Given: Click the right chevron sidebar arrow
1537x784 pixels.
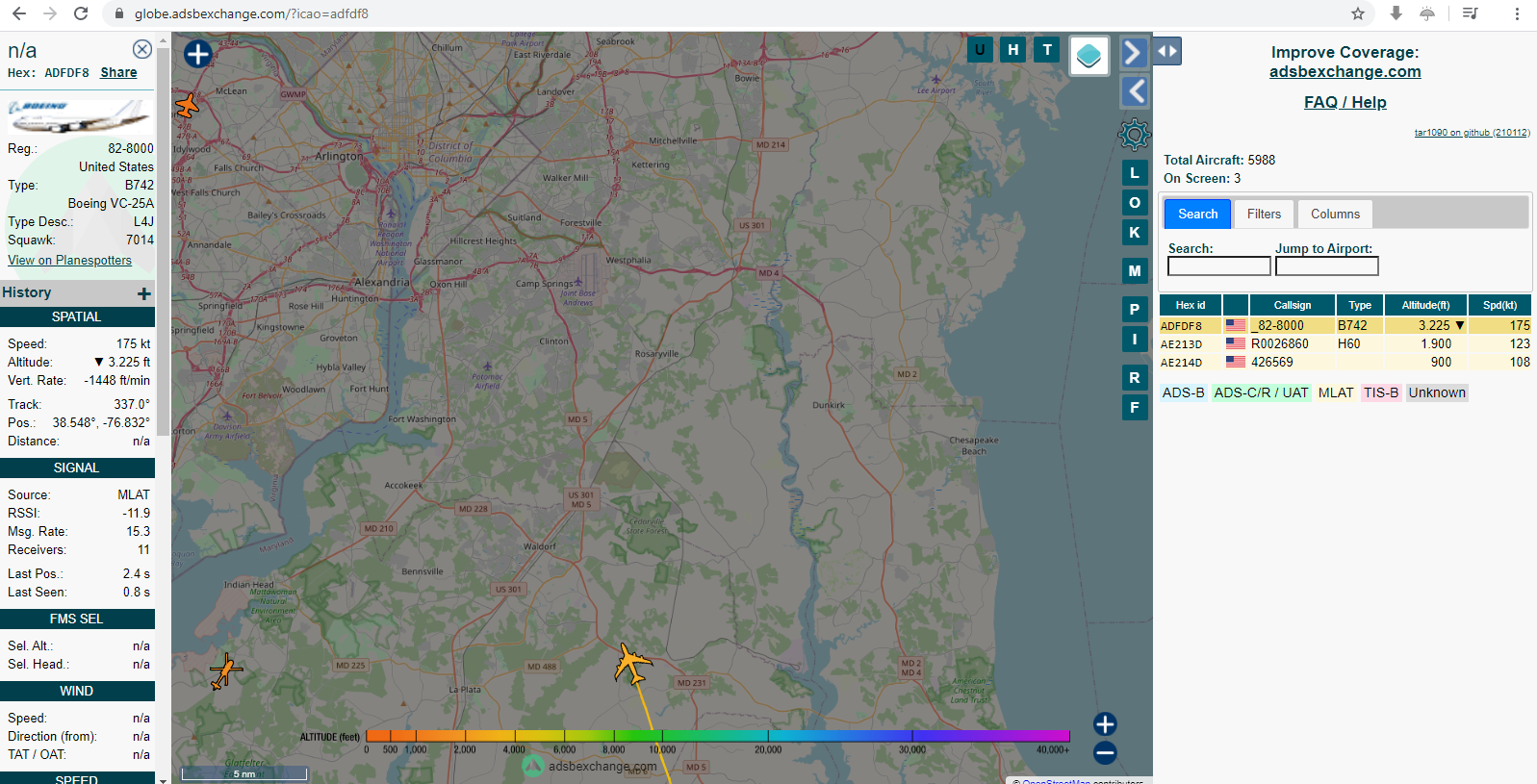Looking at the screenshot, I should 1134,52.
